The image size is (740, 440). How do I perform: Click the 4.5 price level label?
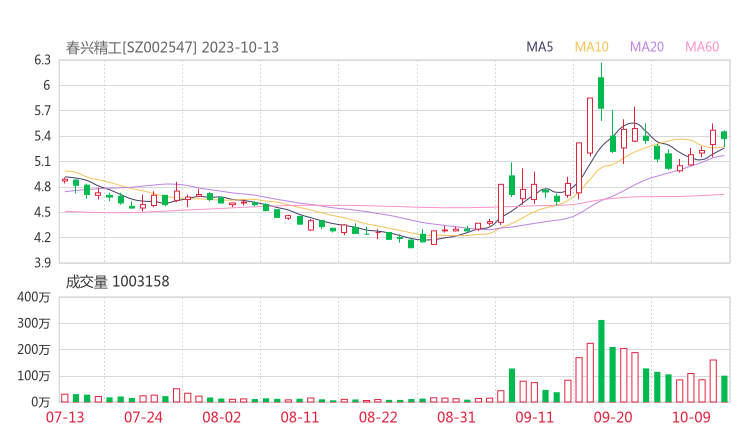(x=42, y=212)
